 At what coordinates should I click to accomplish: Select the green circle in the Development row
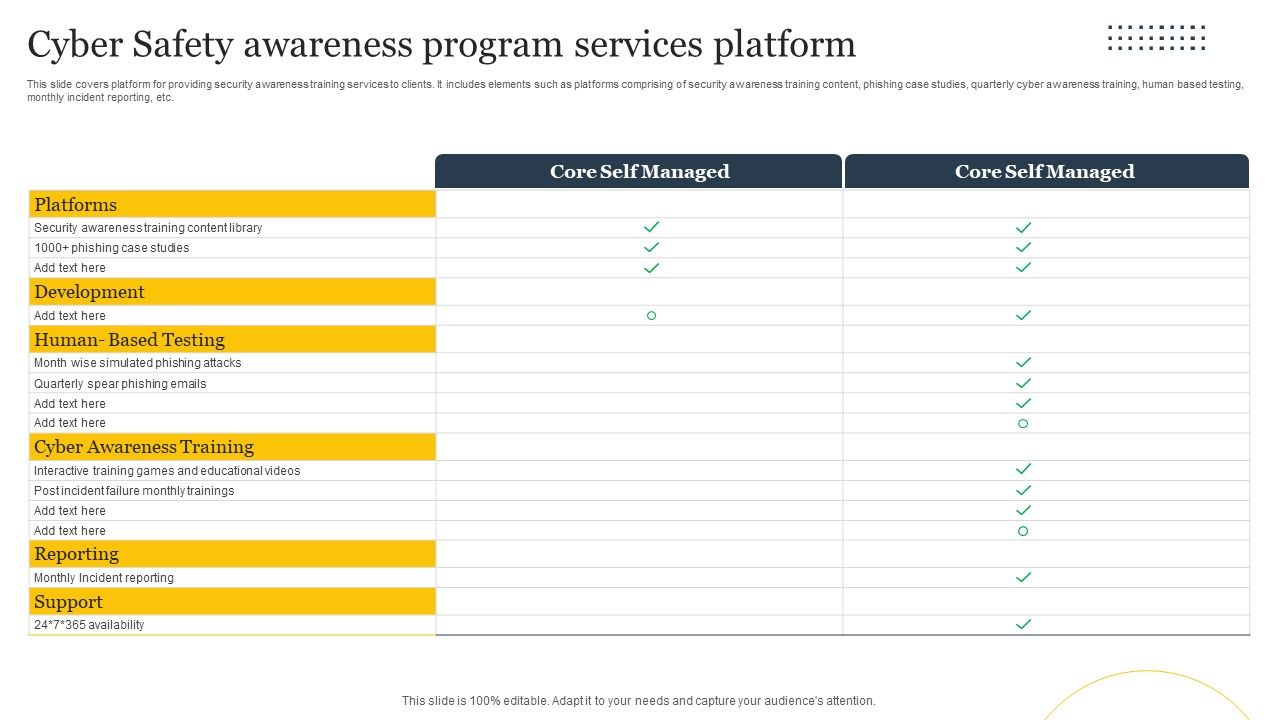pyautogui.click(x=651, y=315)
